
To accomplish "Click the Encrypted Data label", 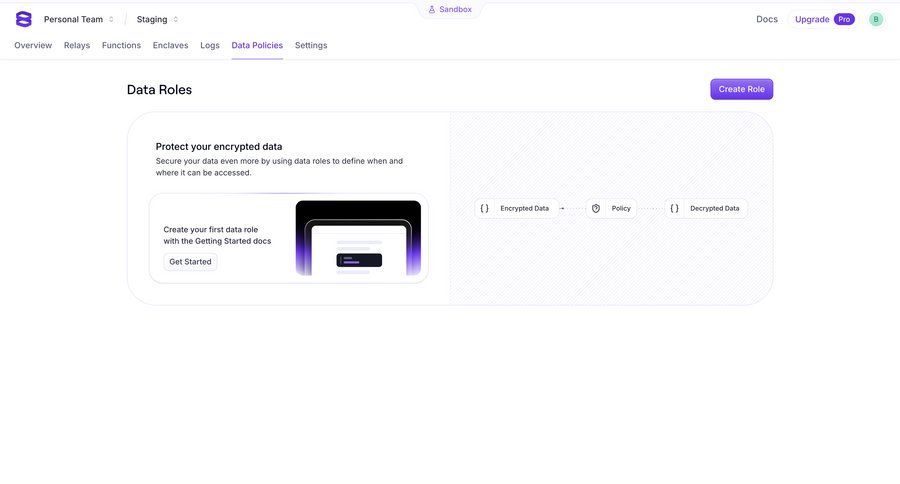I will click(x=525, y=208).
